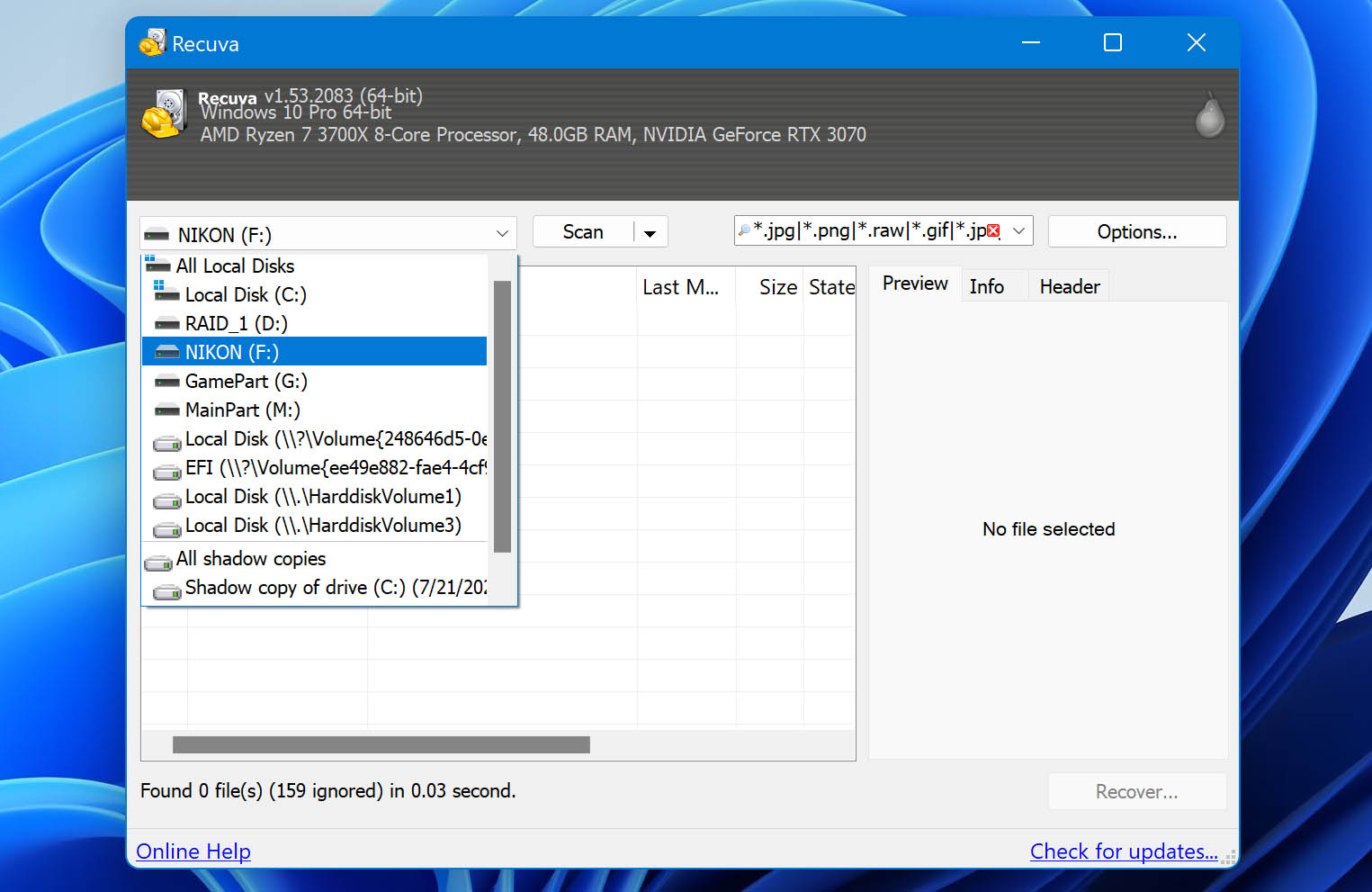Select the EFI volume entry
This screenshot has height=892, width=1372.
[314, 467]
